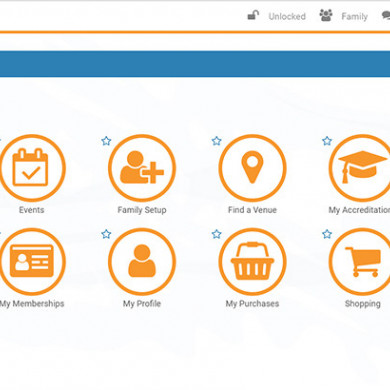Image resolution: width=390 pixels, height=390 pixels.
Task: Click the Family label in header
Action: [354, 16]
